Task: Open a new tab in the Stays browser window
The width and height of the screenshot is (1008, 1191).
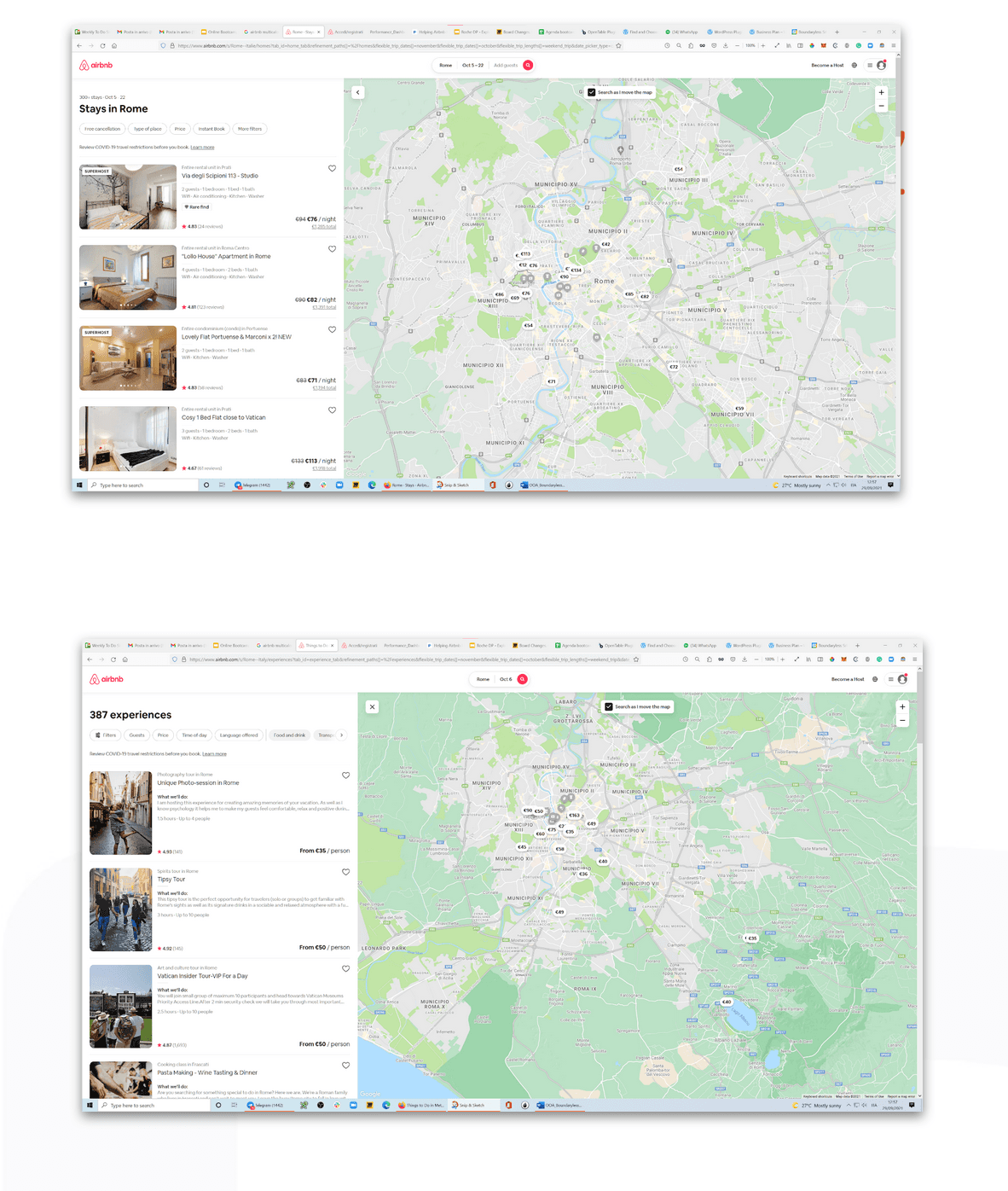Action: pyautogui.click(x=837, y=32)
